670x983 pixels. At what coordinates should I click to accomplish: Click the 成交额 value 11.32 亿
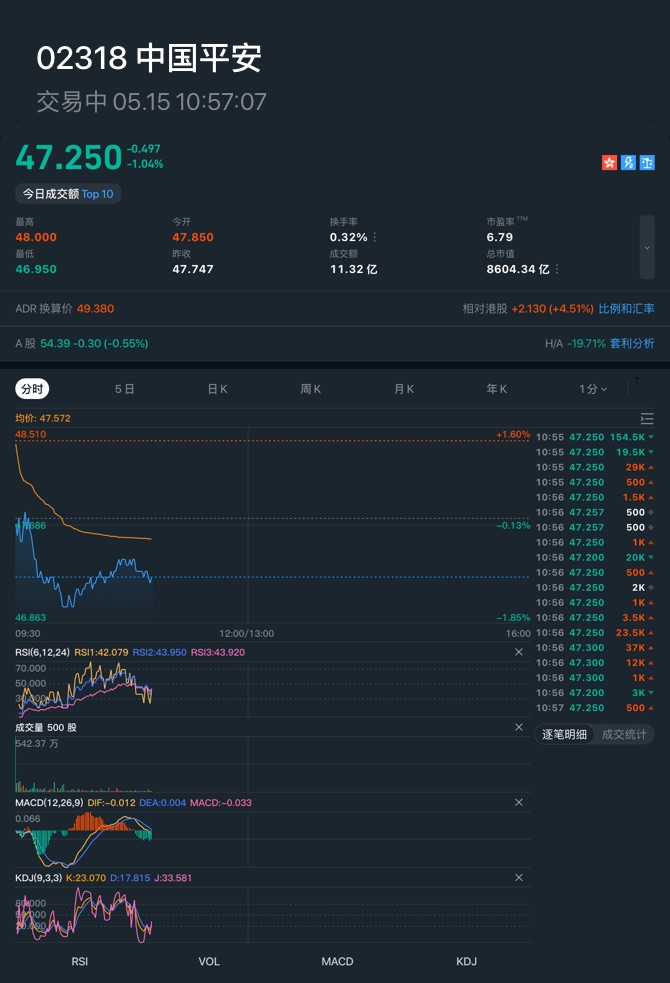click(353, 269)
